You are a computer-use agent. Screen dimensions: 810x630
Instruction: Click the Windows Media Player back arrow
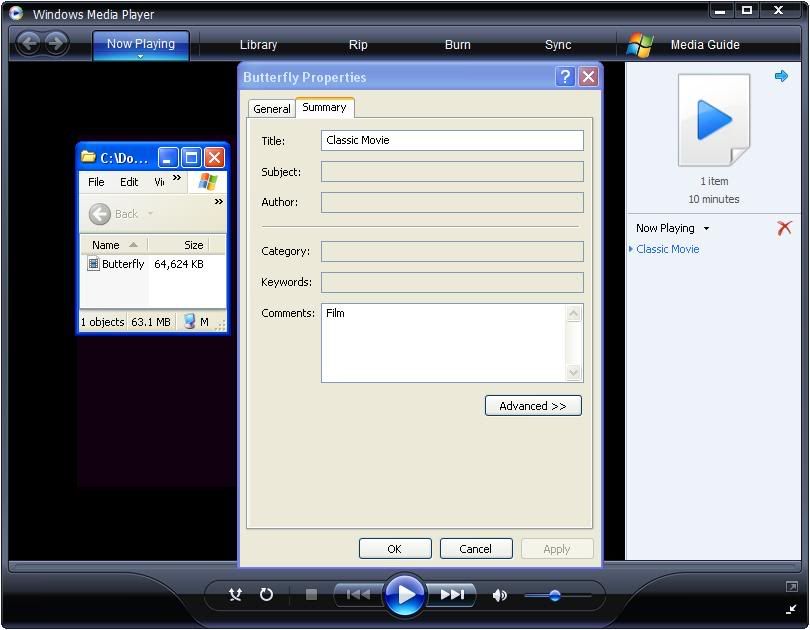(x=29, y=43)
